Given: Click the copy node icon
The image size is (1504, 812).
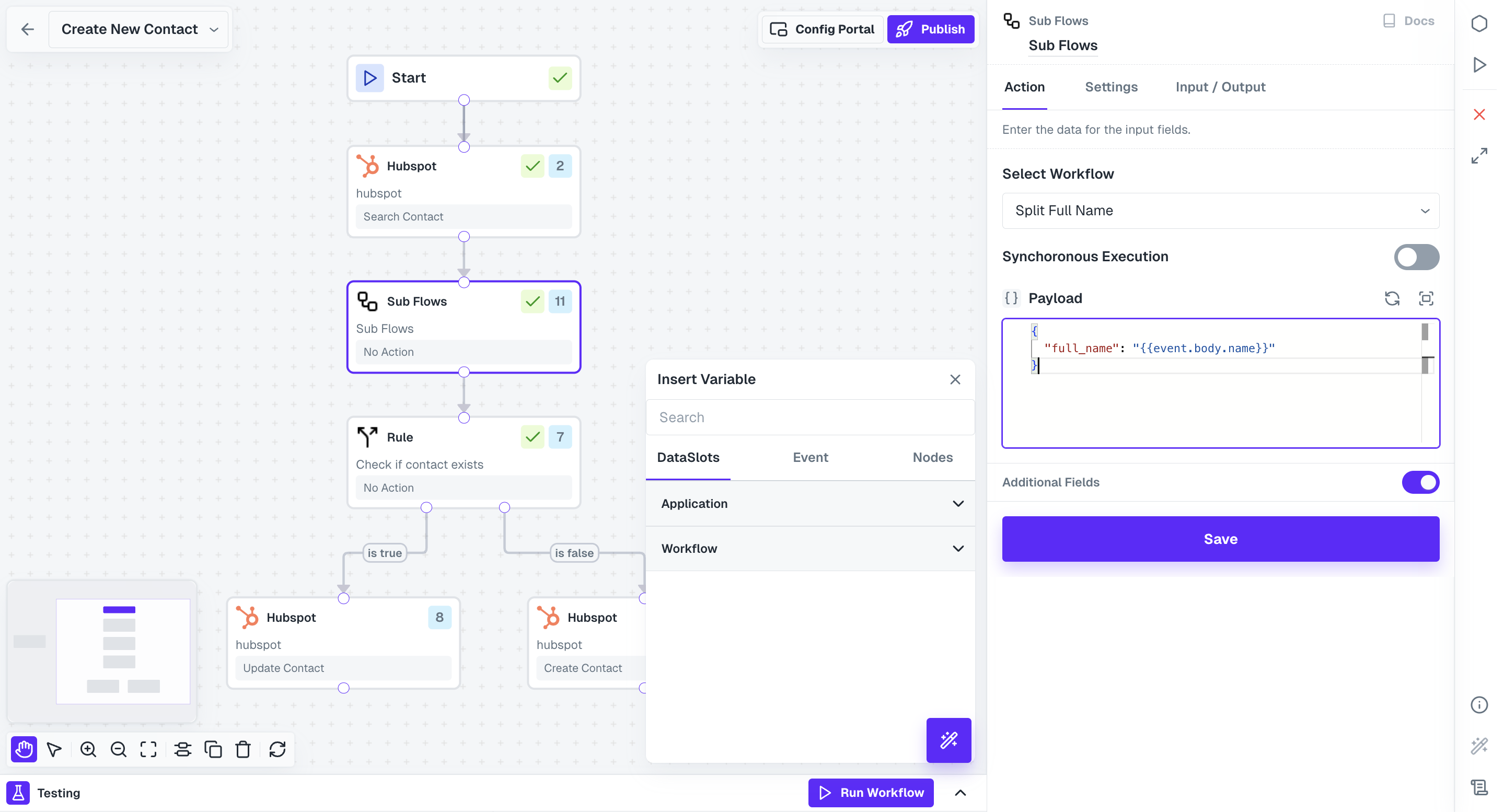Looking at the screenshot, I should point(213,749).
